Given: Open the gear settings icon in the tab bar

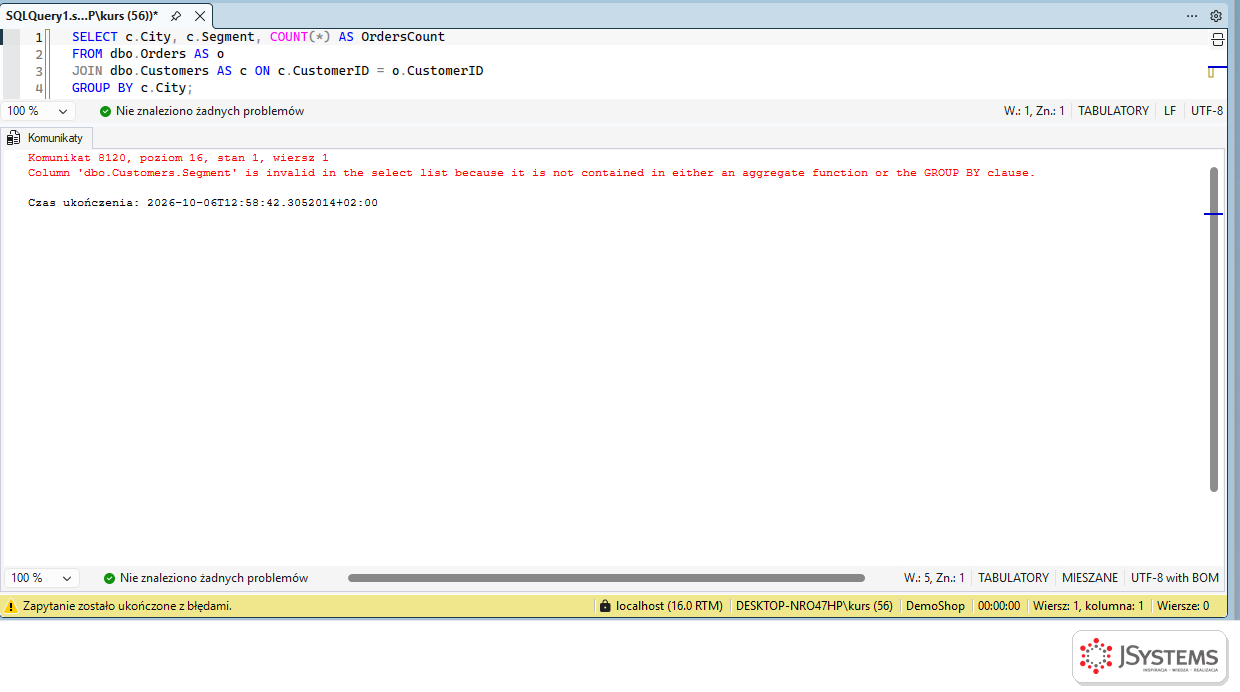Looking at the screenshot, I should point(1216,16).
